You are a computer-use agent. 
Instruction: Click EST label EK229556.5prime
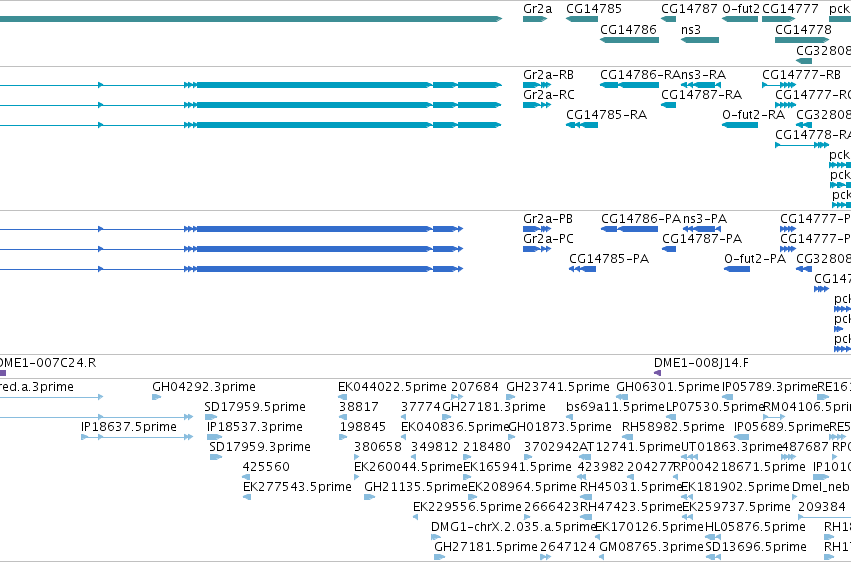(x=467, y=508)
